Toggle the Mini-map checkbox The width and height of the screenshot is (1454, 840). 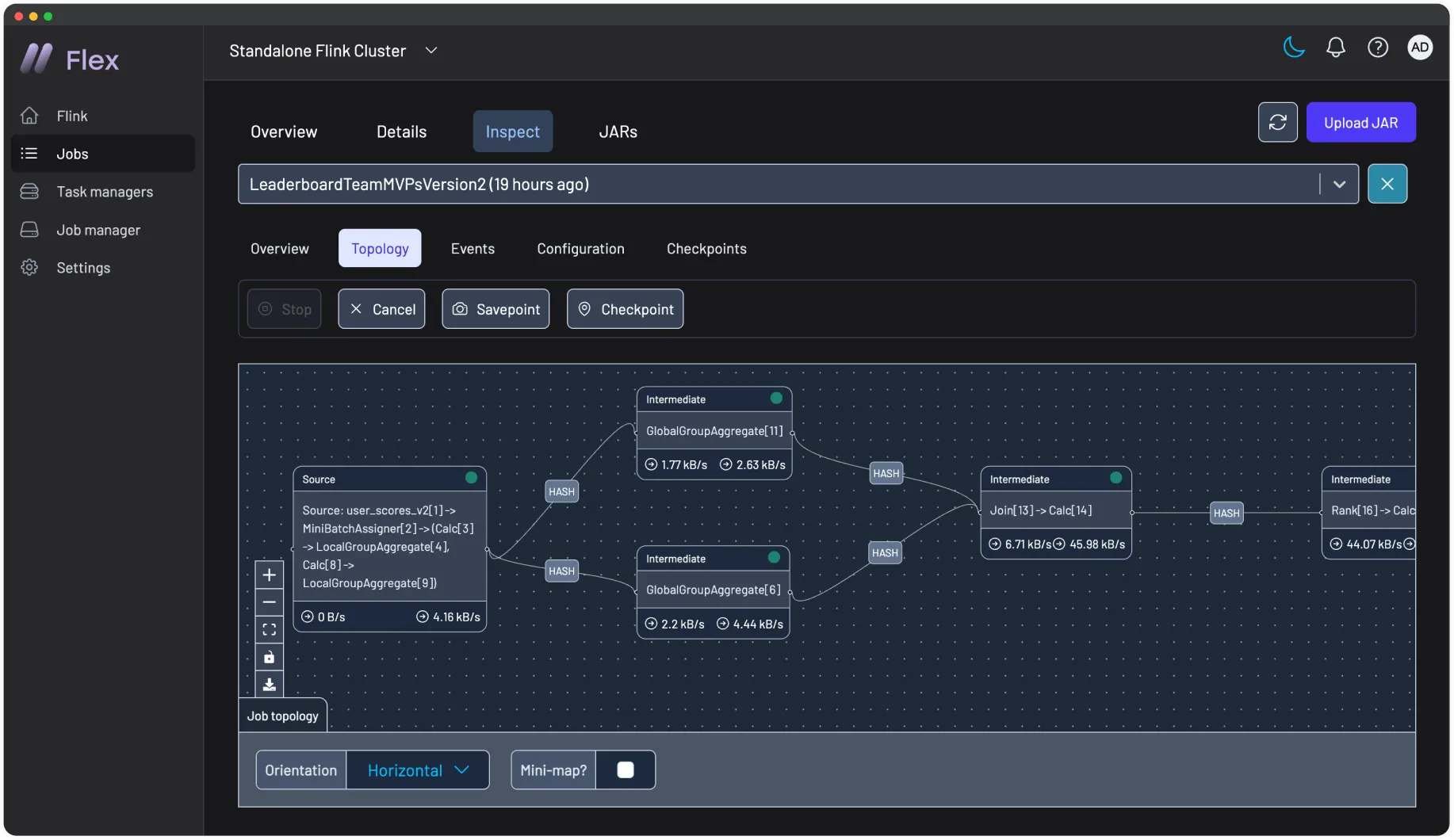click(x=626, y=769)
